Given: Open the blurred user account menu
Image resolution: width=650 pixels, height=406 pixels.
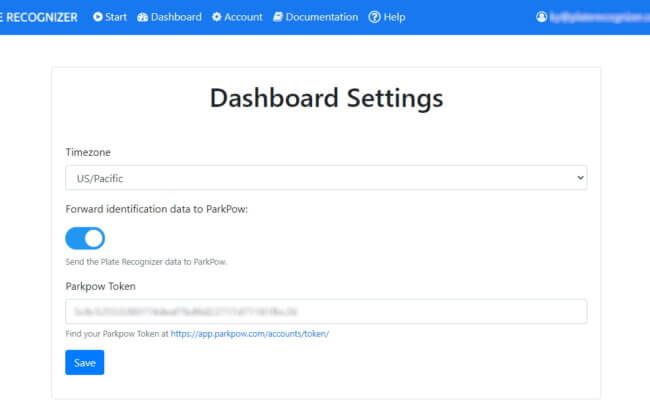Looking at the screenshot, I should tap(593, 17).
